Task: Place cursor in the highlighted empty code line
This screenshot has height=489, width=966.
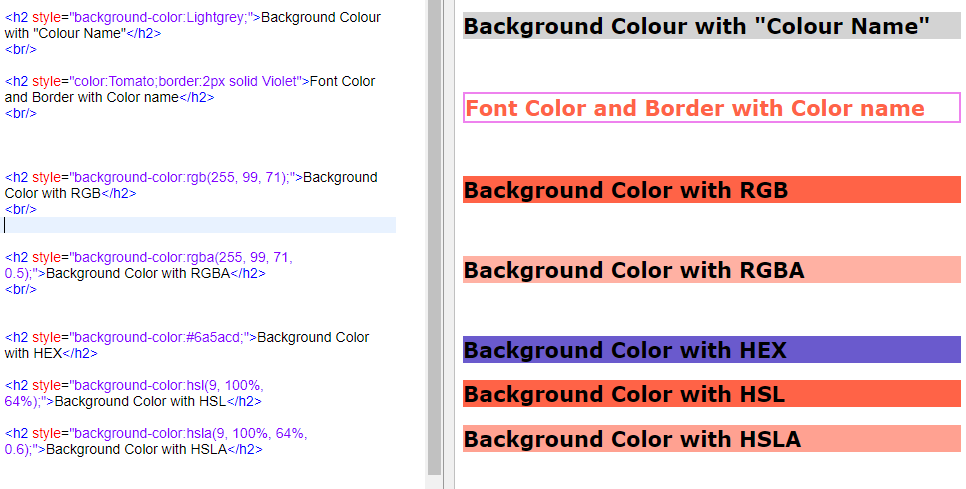Action: (198, 225)
